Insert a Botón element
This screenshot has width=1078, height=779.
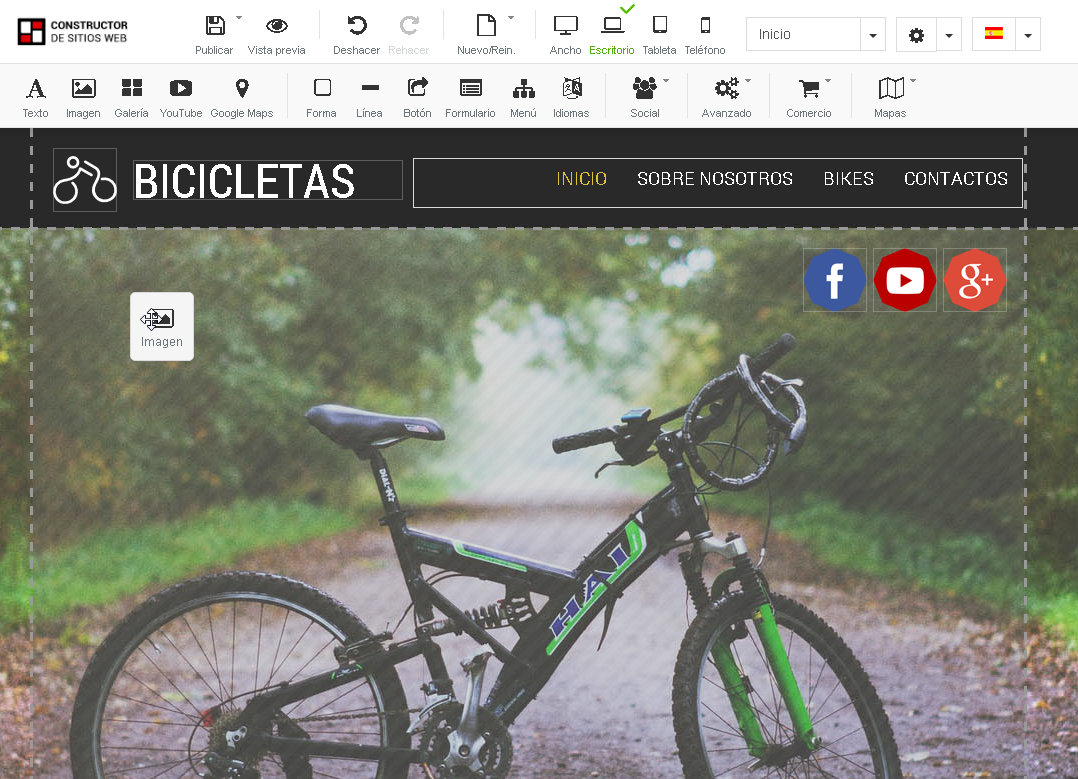click(417, 98)
